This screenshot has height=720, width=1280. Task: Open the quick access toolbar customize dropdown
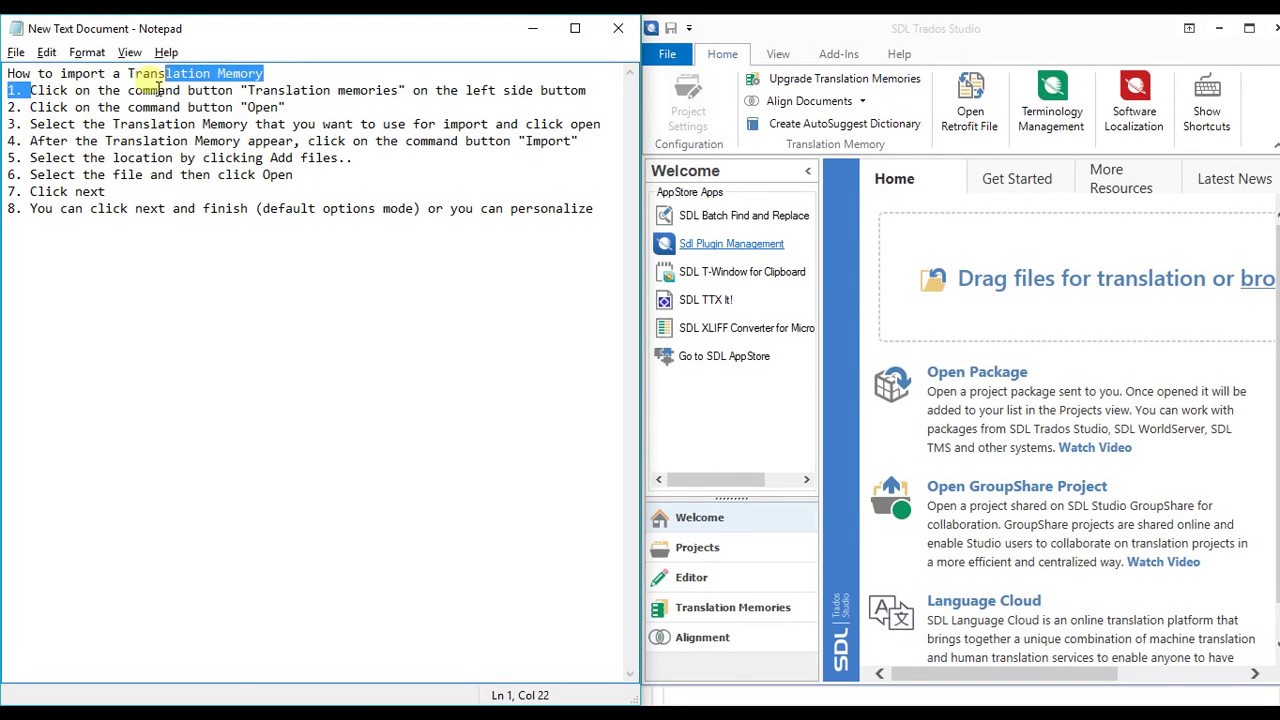pos(689,28)
